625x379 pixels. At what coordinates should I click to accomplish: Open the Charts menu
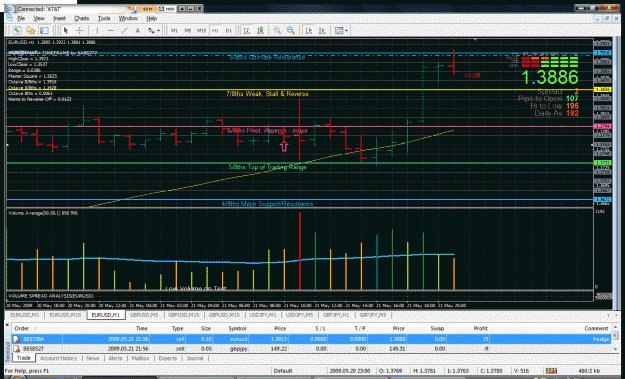82,18
